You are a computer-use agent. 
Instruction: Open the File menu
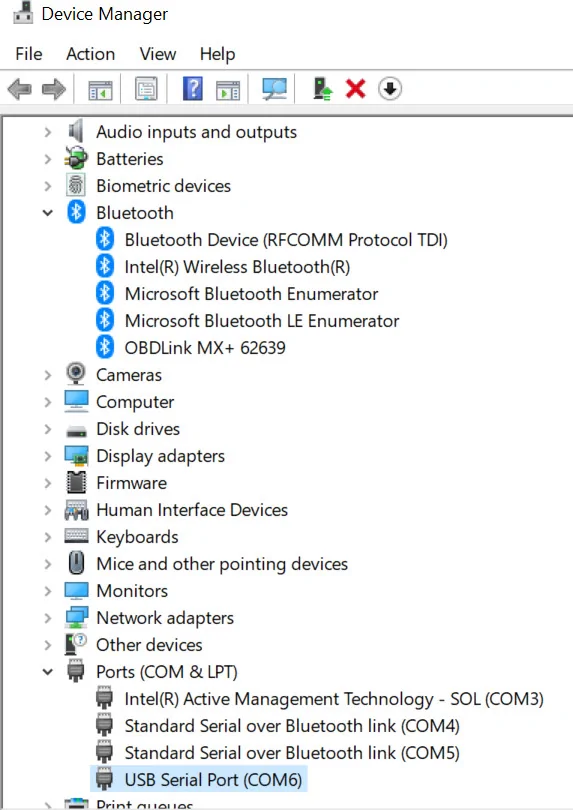(29, 54)
